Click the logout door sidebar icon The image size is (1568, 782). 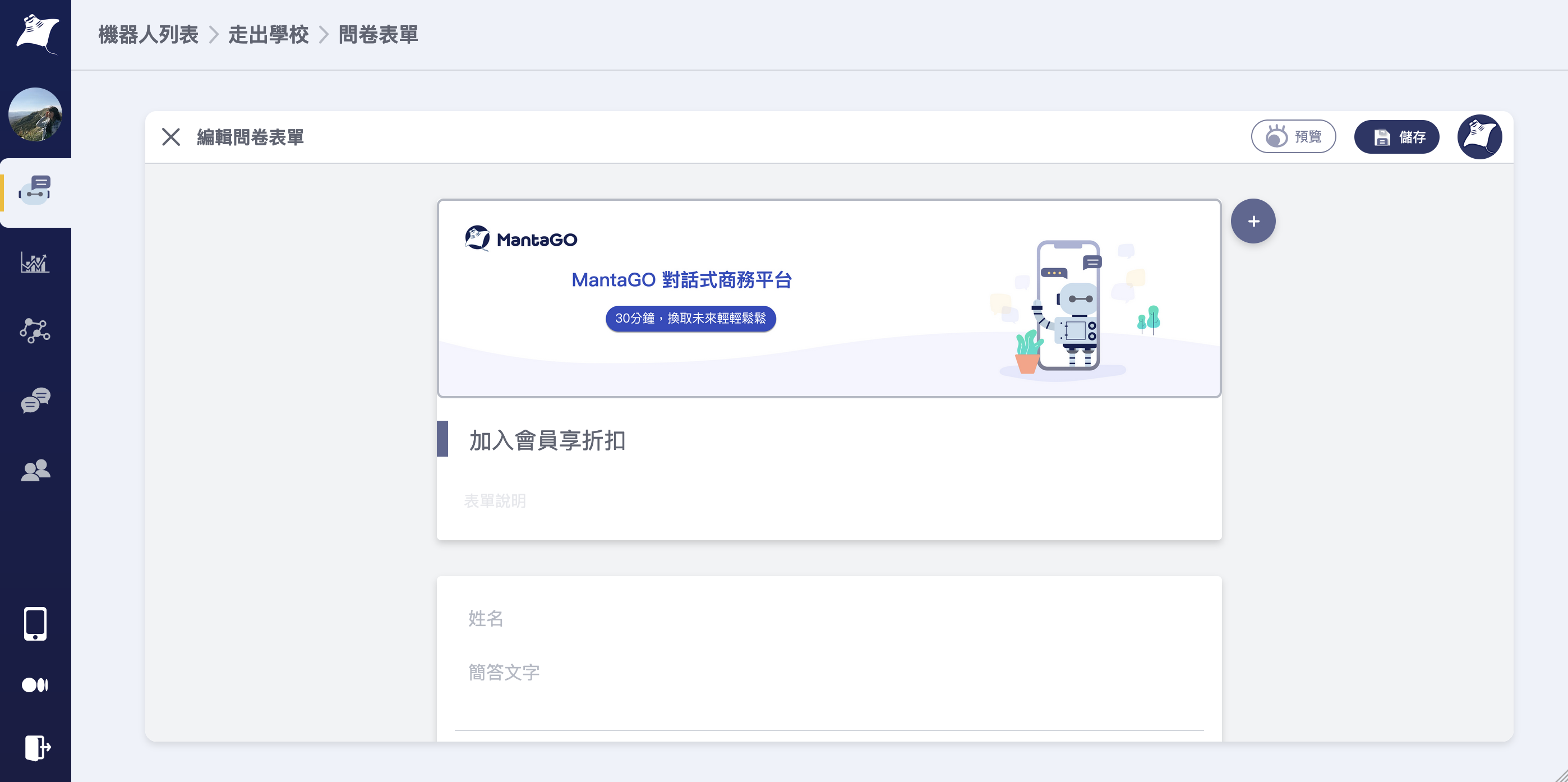(x=37, y=747)
